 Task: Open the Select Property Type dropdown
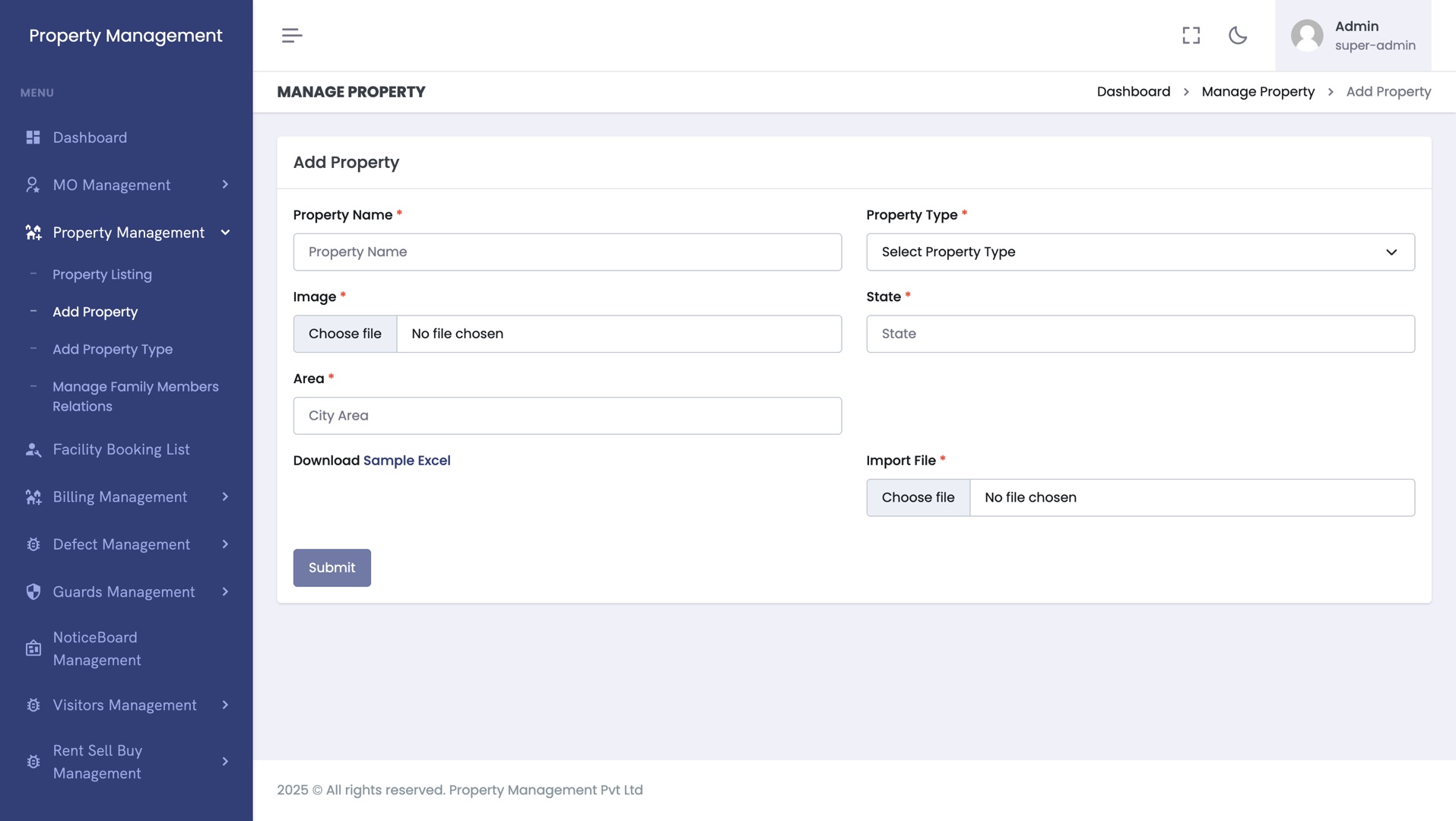1140,252
